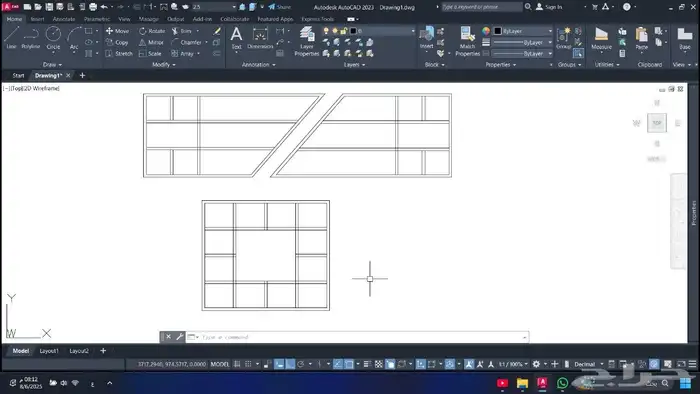This screenshot has width=700, height=394.
Task: Switch to the Layout1 tab
Action: 49,351
